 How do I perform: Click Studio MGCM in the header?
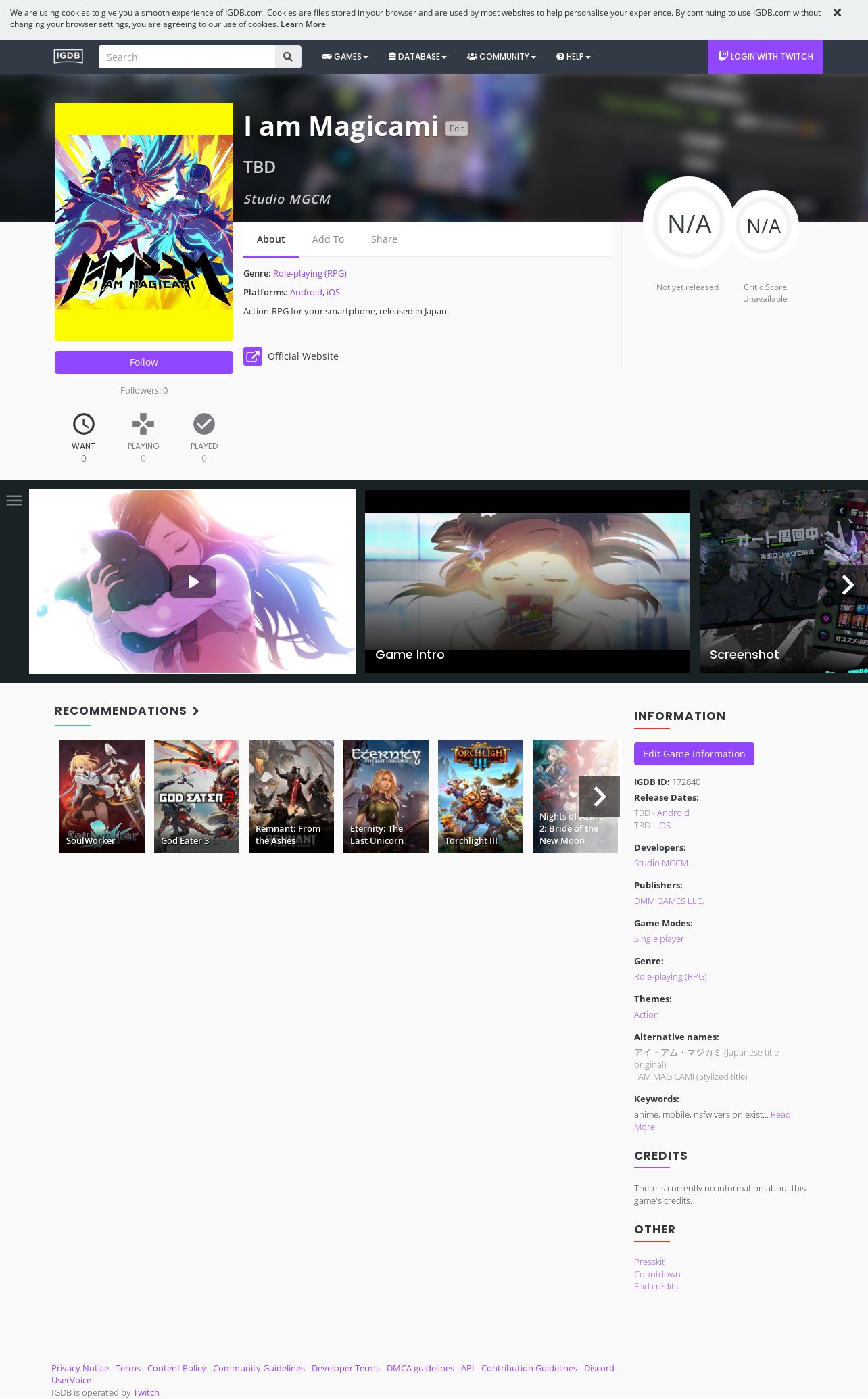coord(287,199)
